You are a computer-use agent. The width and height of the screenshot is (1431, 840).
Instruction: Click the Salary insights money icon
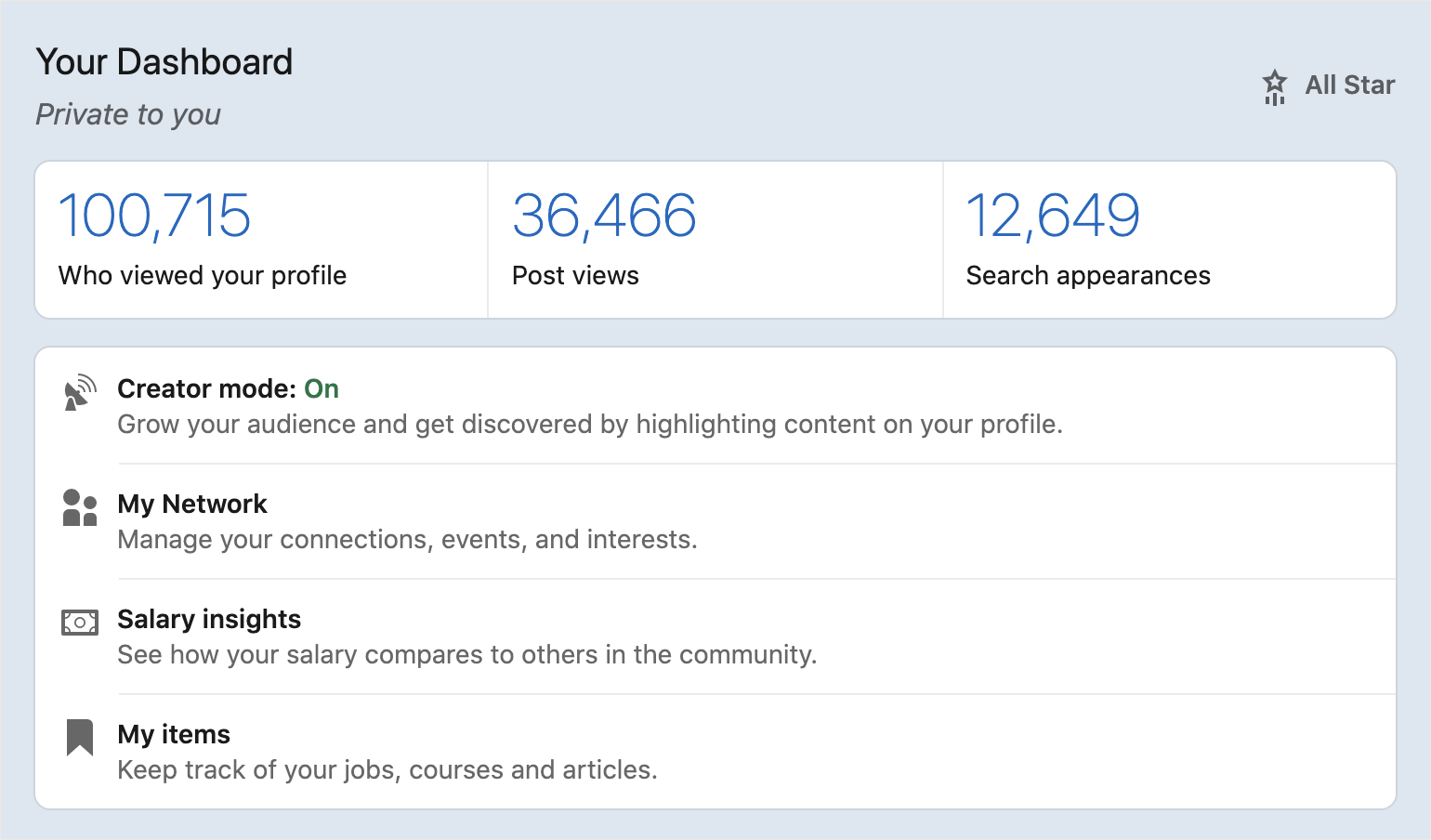80,623
